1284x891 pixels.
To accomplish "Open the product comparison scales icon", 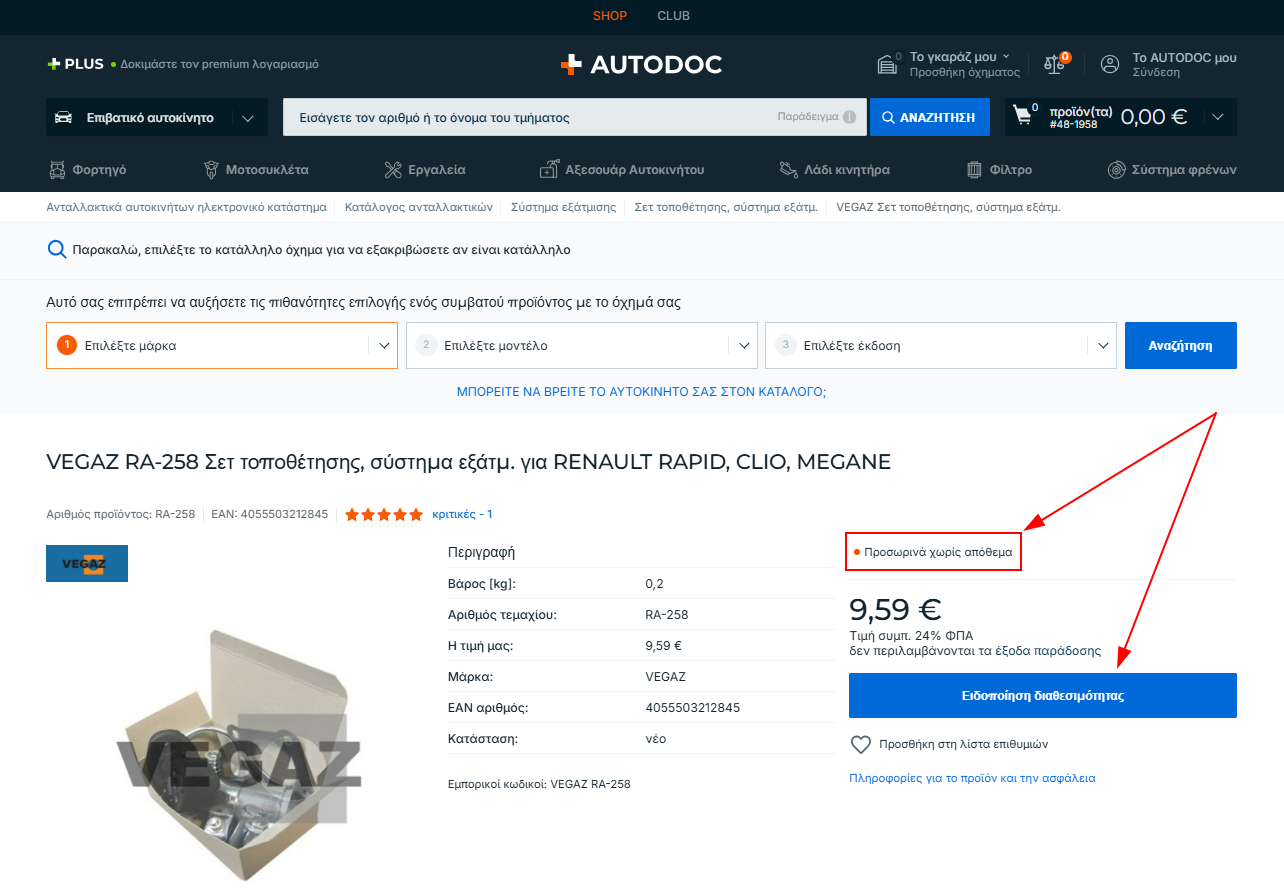I will 1055,65.
